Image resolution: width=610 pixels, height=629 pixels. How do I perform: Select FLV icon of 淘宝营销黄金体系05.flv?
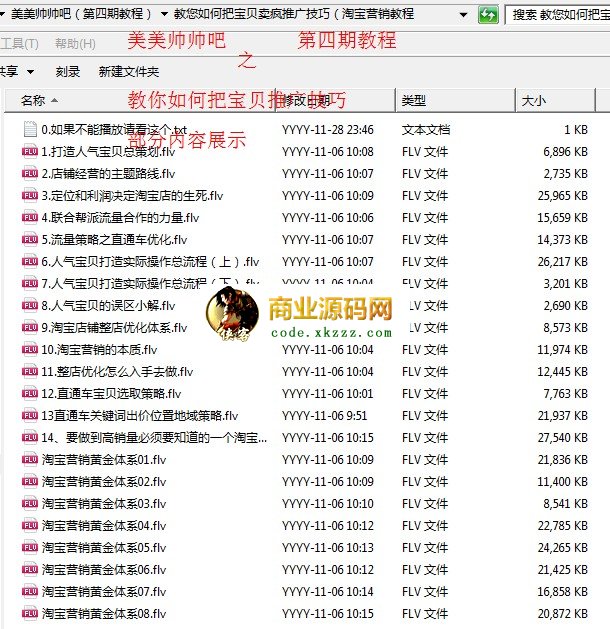pyautogui.click(x=30, y=548)
